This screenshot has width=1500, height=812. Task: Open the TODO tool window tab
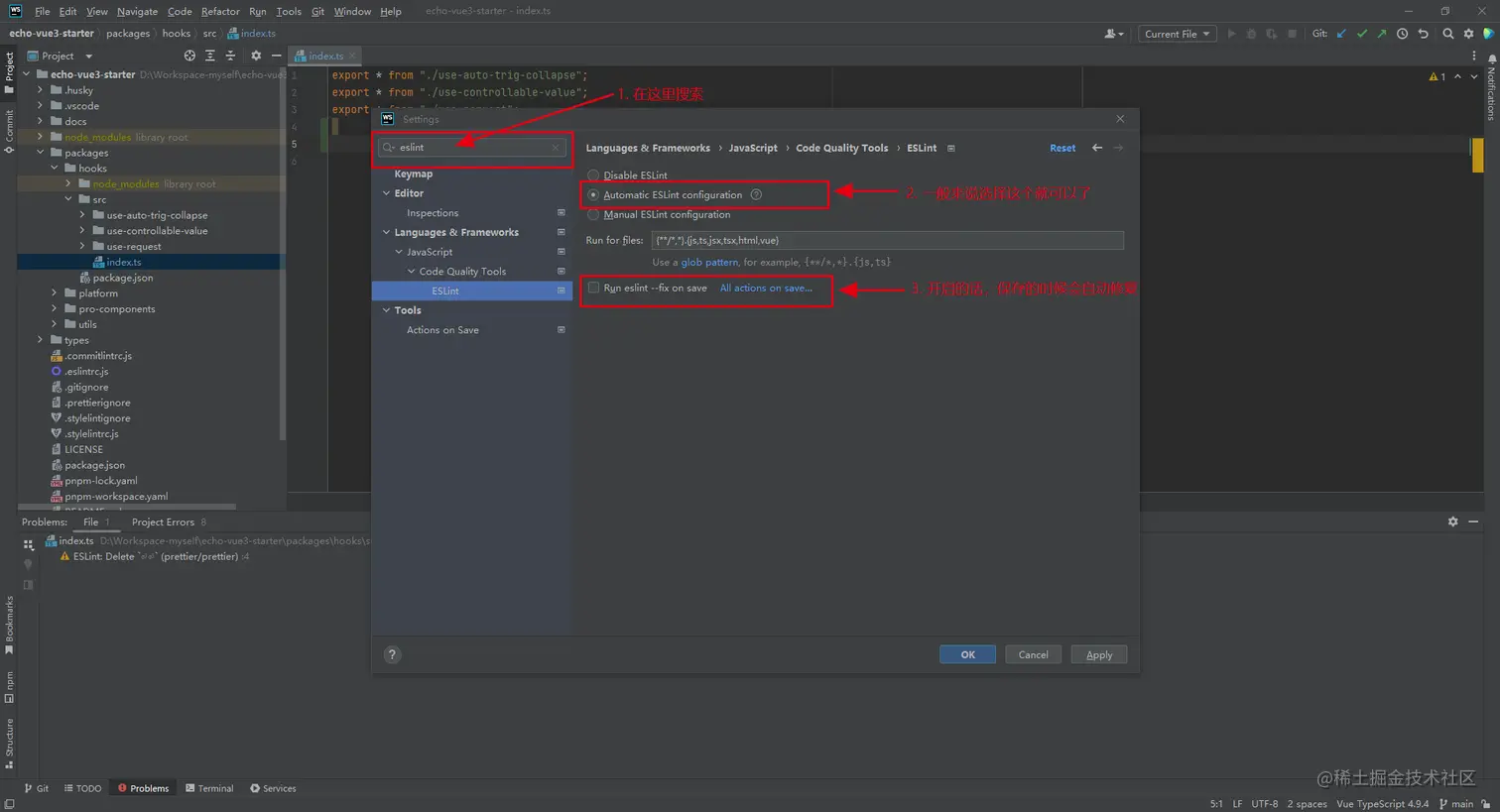[82, 788]
